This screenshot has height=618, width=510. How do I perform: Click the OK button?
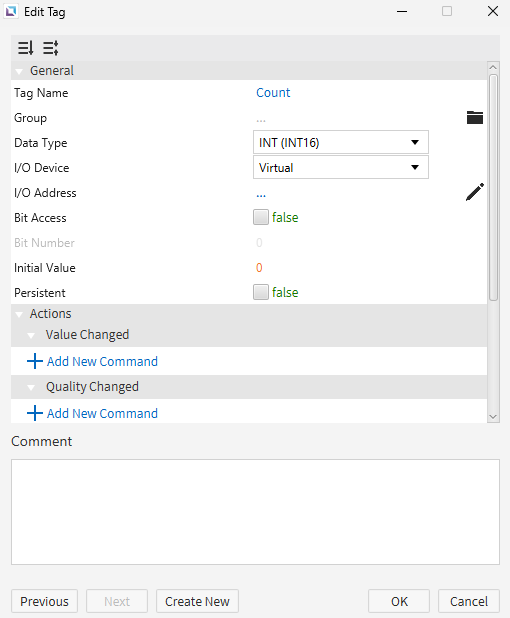399,601
